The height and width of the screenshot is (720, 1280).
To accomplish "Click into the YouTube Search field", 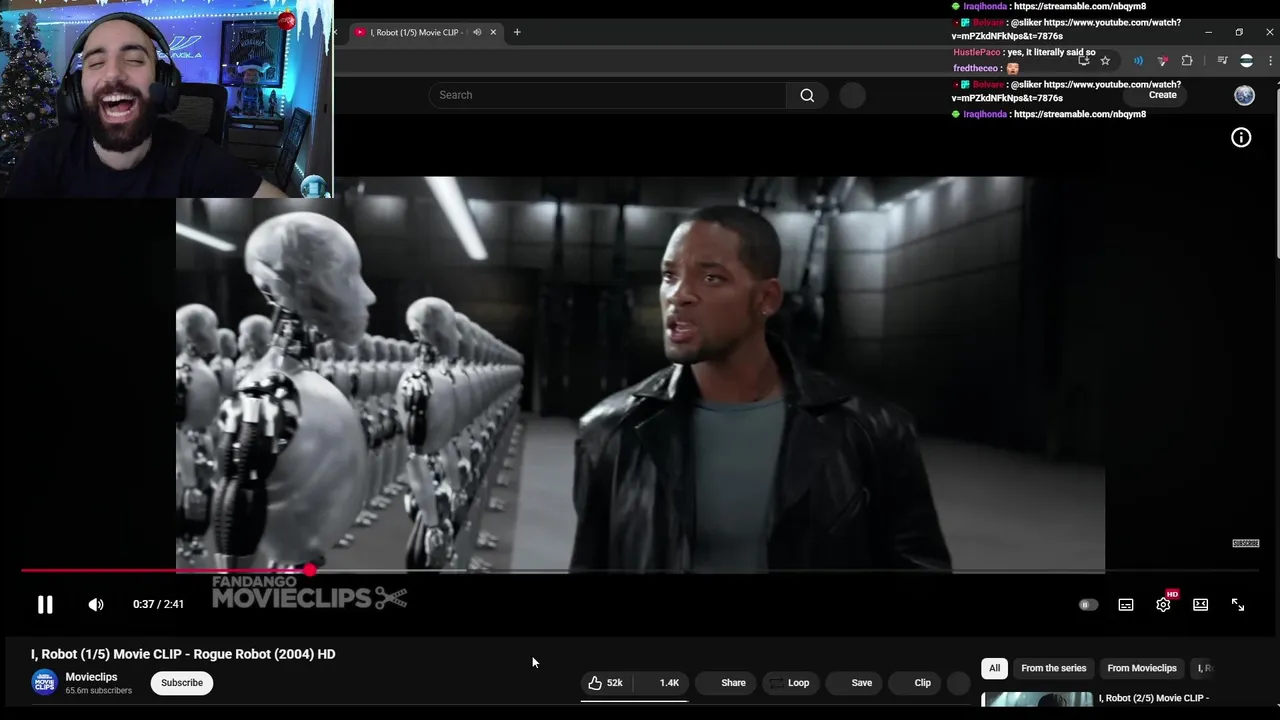I will (607, 95).
